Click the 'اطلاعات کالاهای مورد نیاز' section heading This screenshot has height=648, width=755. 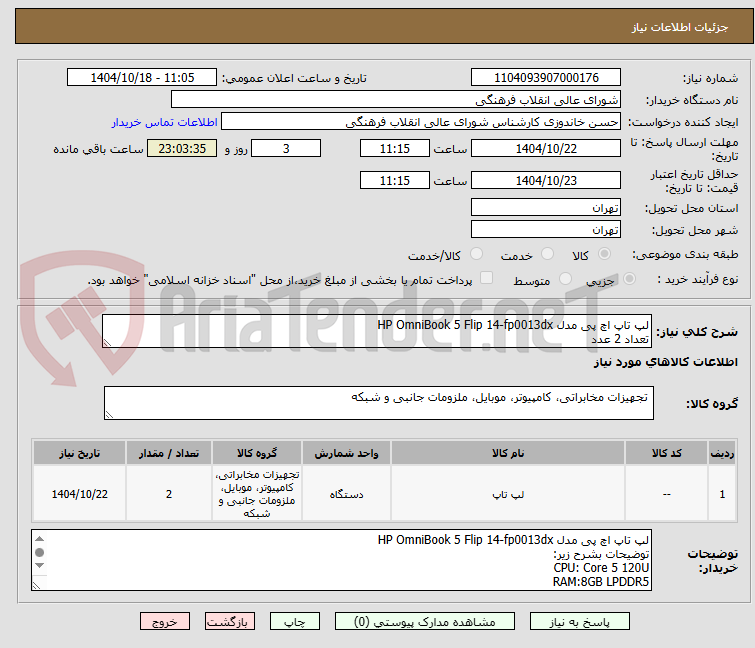tap(665, 362)
